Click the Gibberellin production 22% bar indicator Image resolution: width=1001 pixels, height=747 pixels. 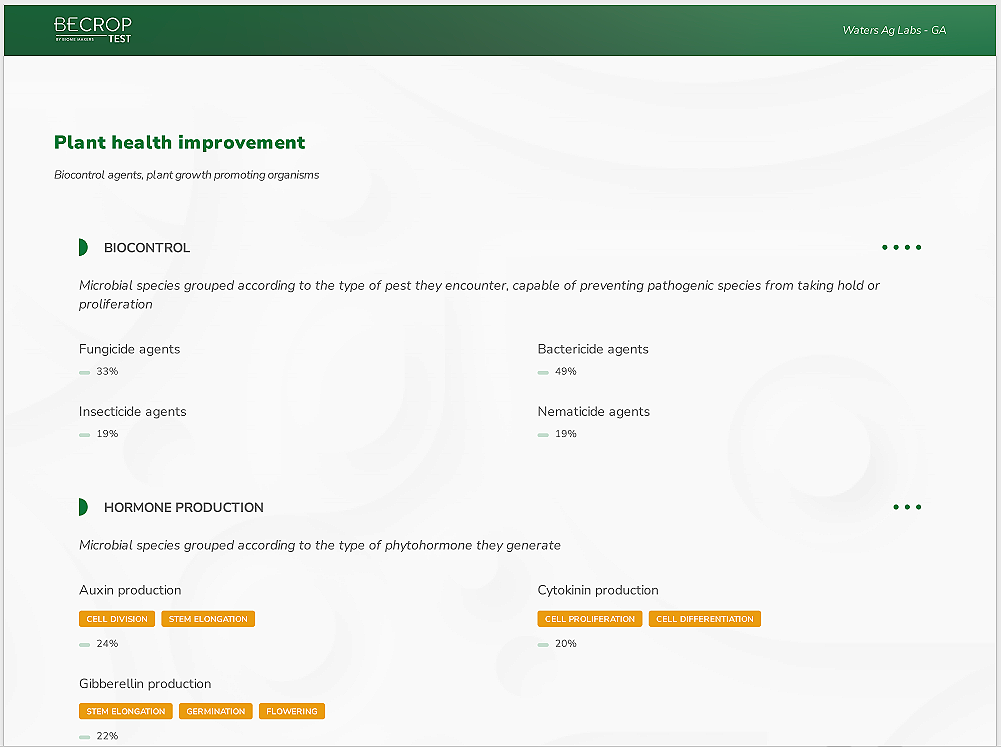click(84, 737)
